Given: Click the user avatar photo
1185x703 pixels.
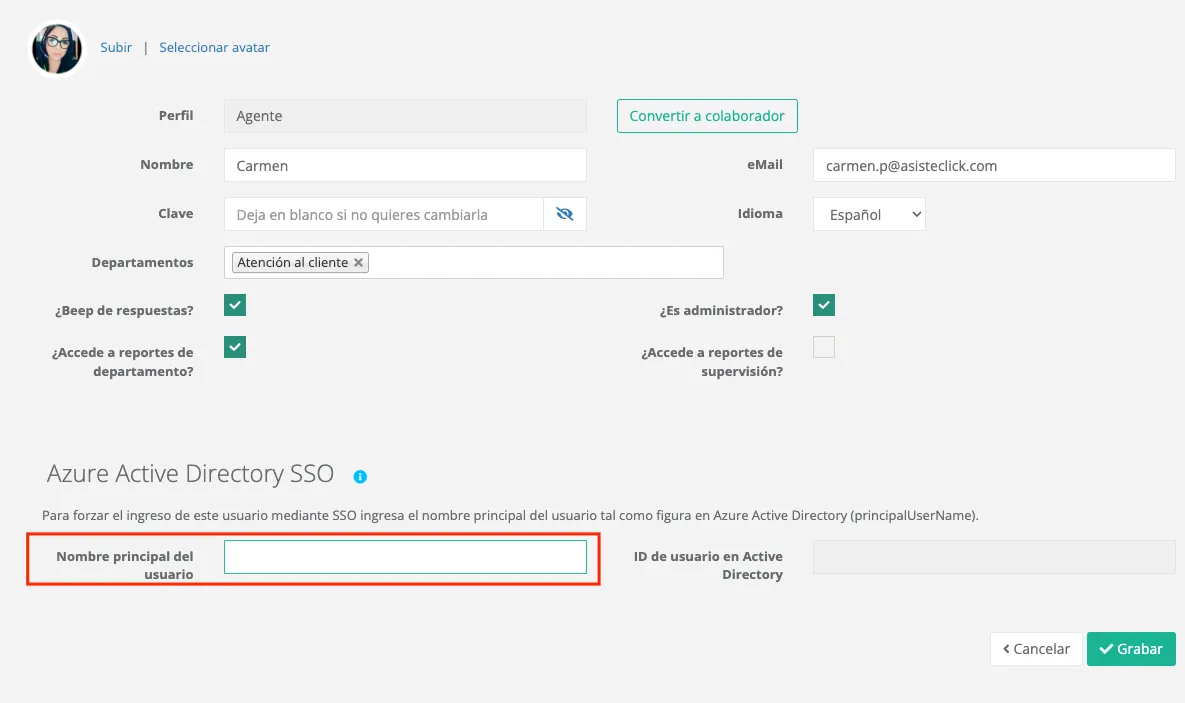Looking at the screenshot, I should [57, 48].
